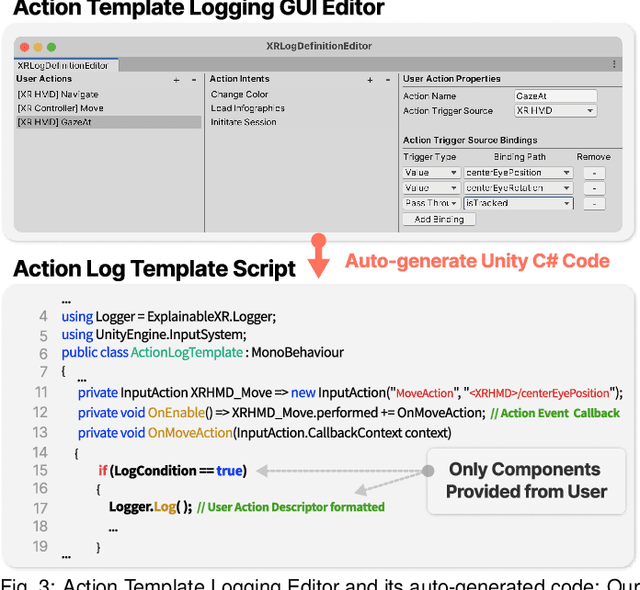Select the Load Infographics action intent
Image resolution: width=640 pixels, height=590 pixels.
point(246,108)
